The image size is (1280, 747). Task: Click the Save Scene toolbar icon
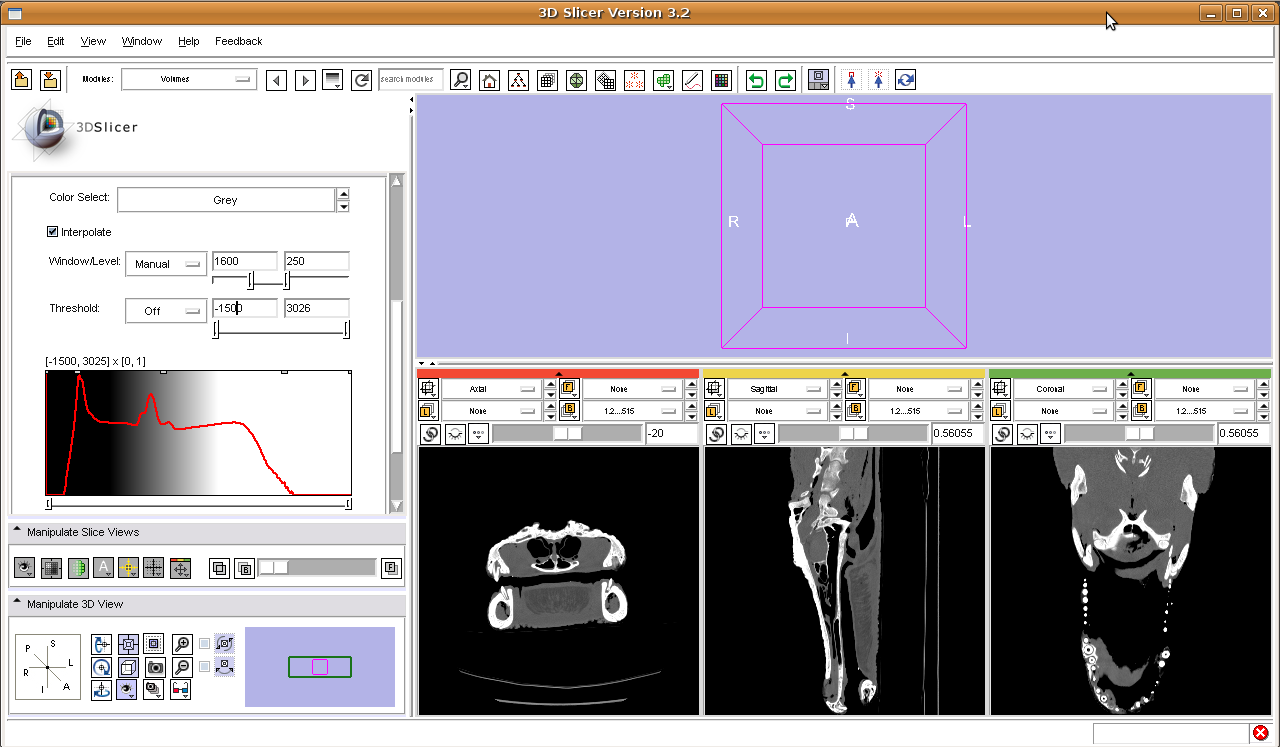[51, 80]
